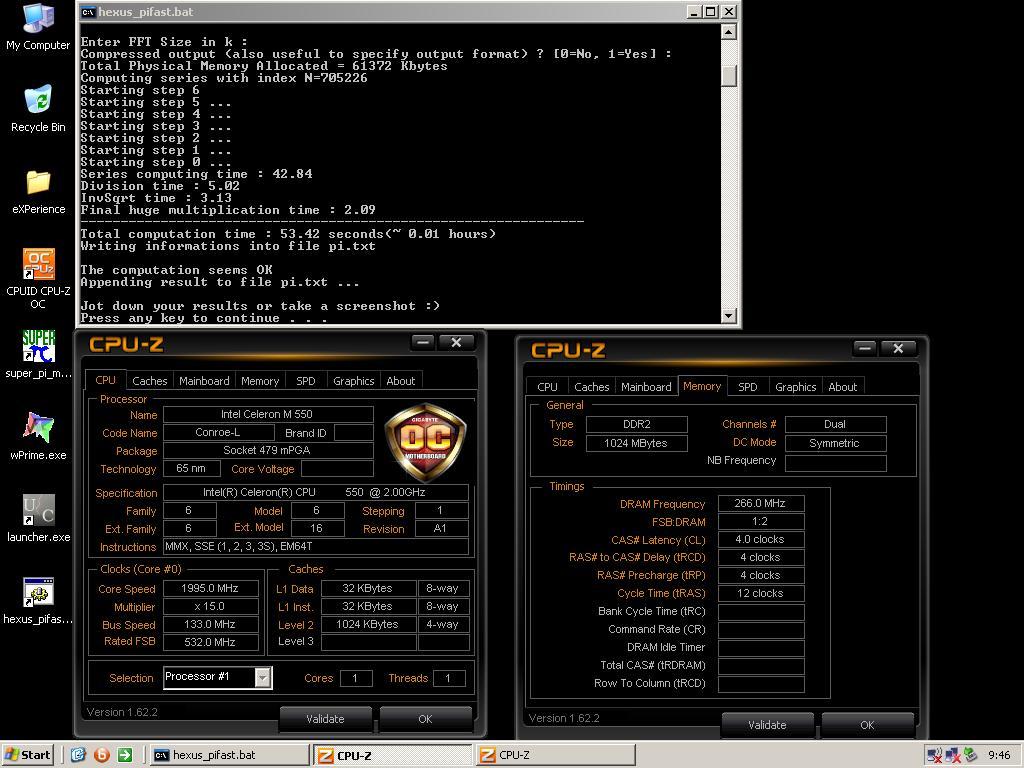
Task: Click Validate in the right CPU-Z window
Action: tap(767, 725)
